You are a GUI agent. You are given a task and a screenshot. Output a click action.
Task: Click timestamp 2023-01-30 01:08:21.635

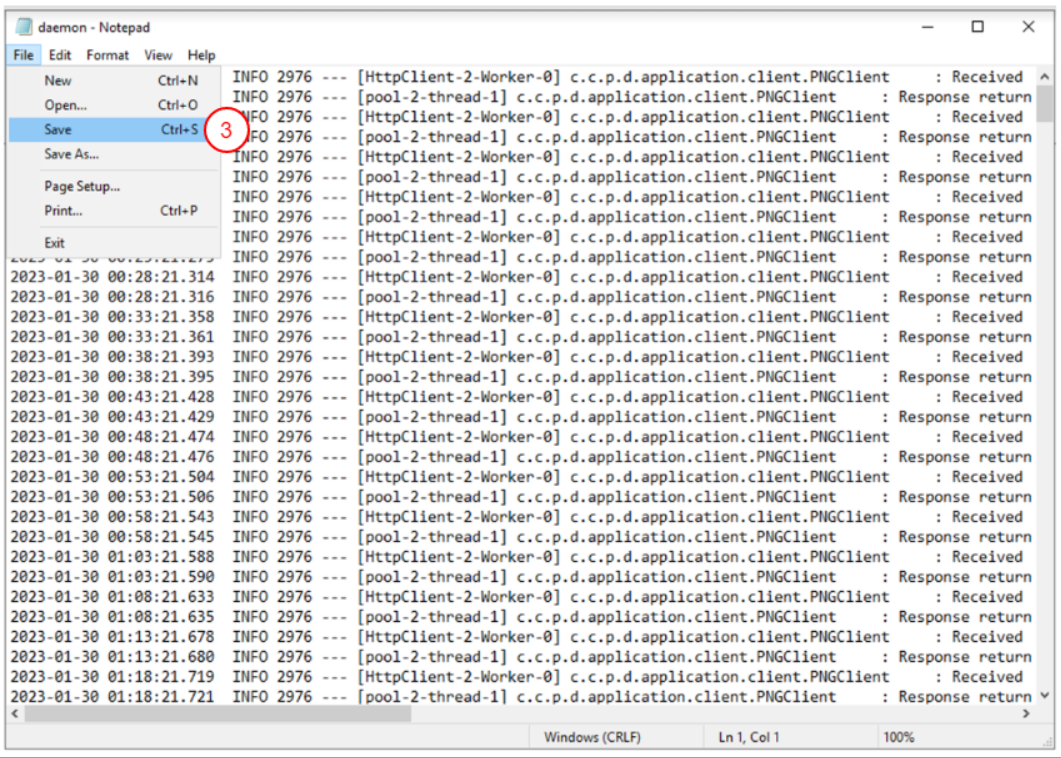(112, 617)
